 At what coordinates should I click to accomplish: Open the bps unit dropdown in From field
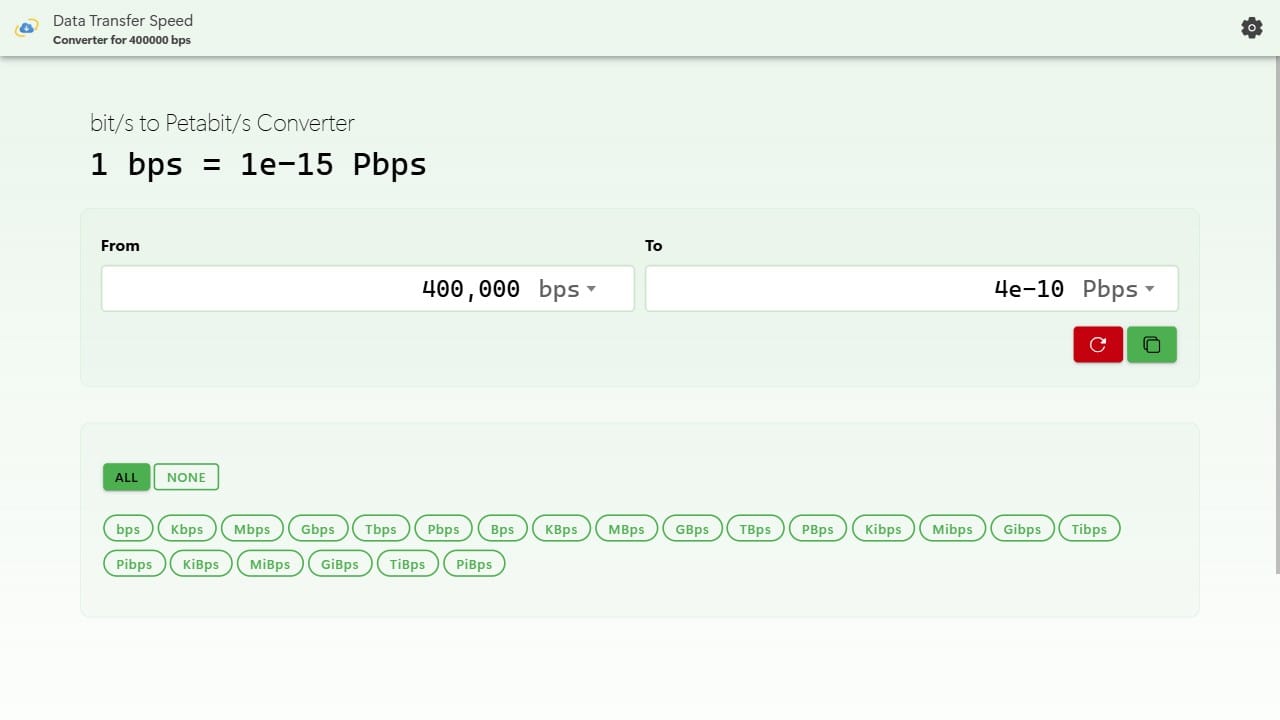(567, 288)
